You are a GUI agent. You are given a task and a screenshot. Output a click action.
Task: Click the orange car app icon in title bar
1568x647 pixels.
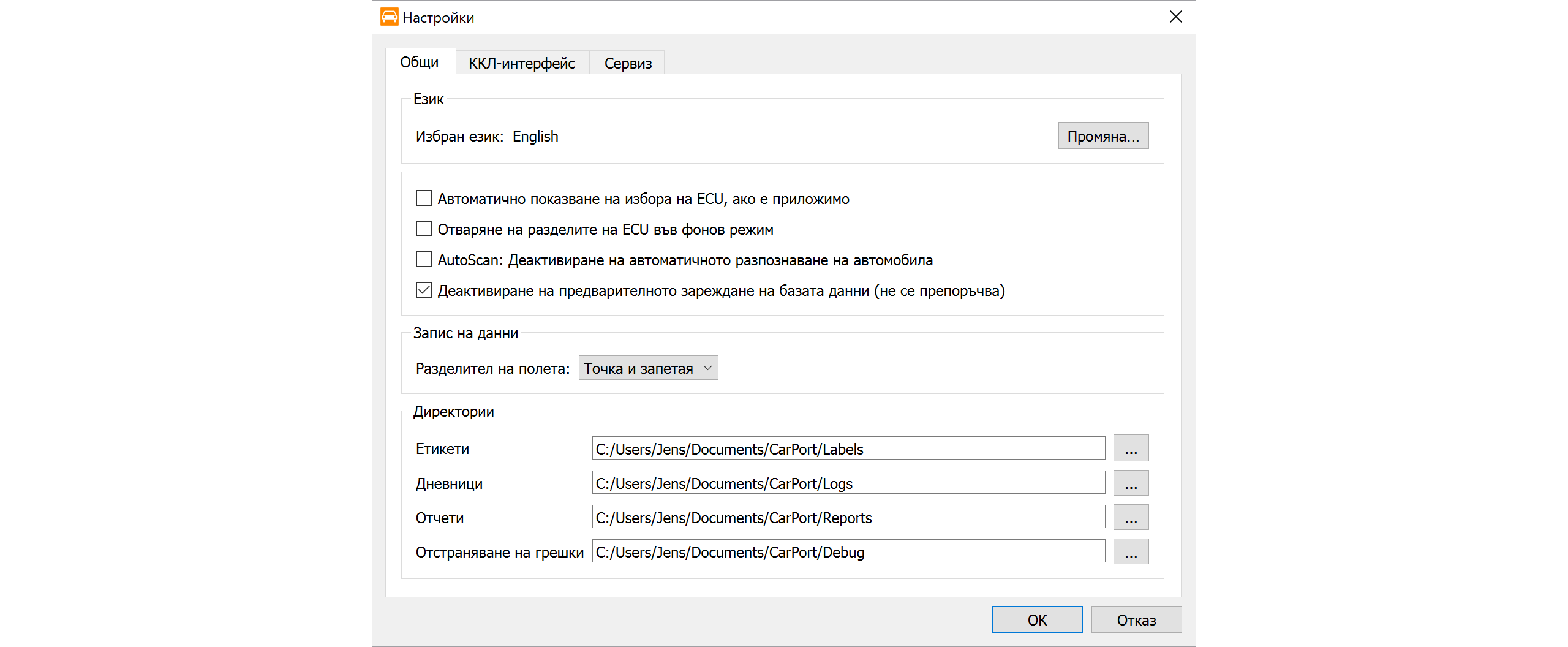click(389, 17)
